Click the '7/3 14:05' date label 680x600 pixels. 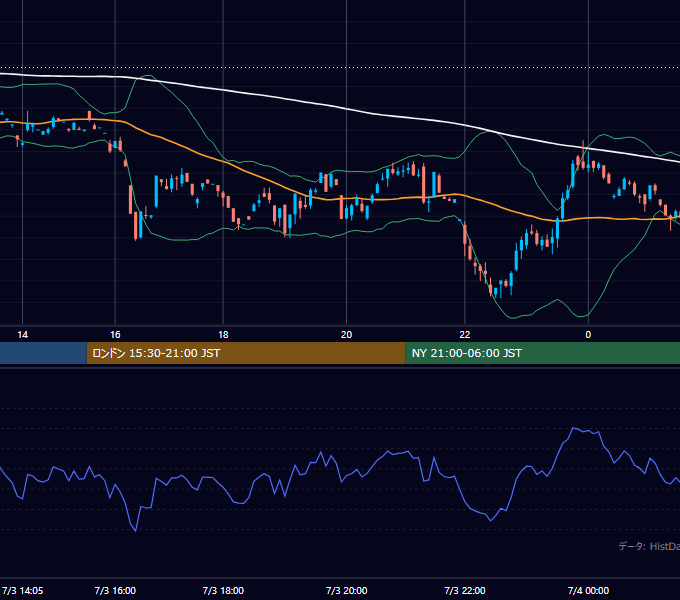[x=23, y=590]
